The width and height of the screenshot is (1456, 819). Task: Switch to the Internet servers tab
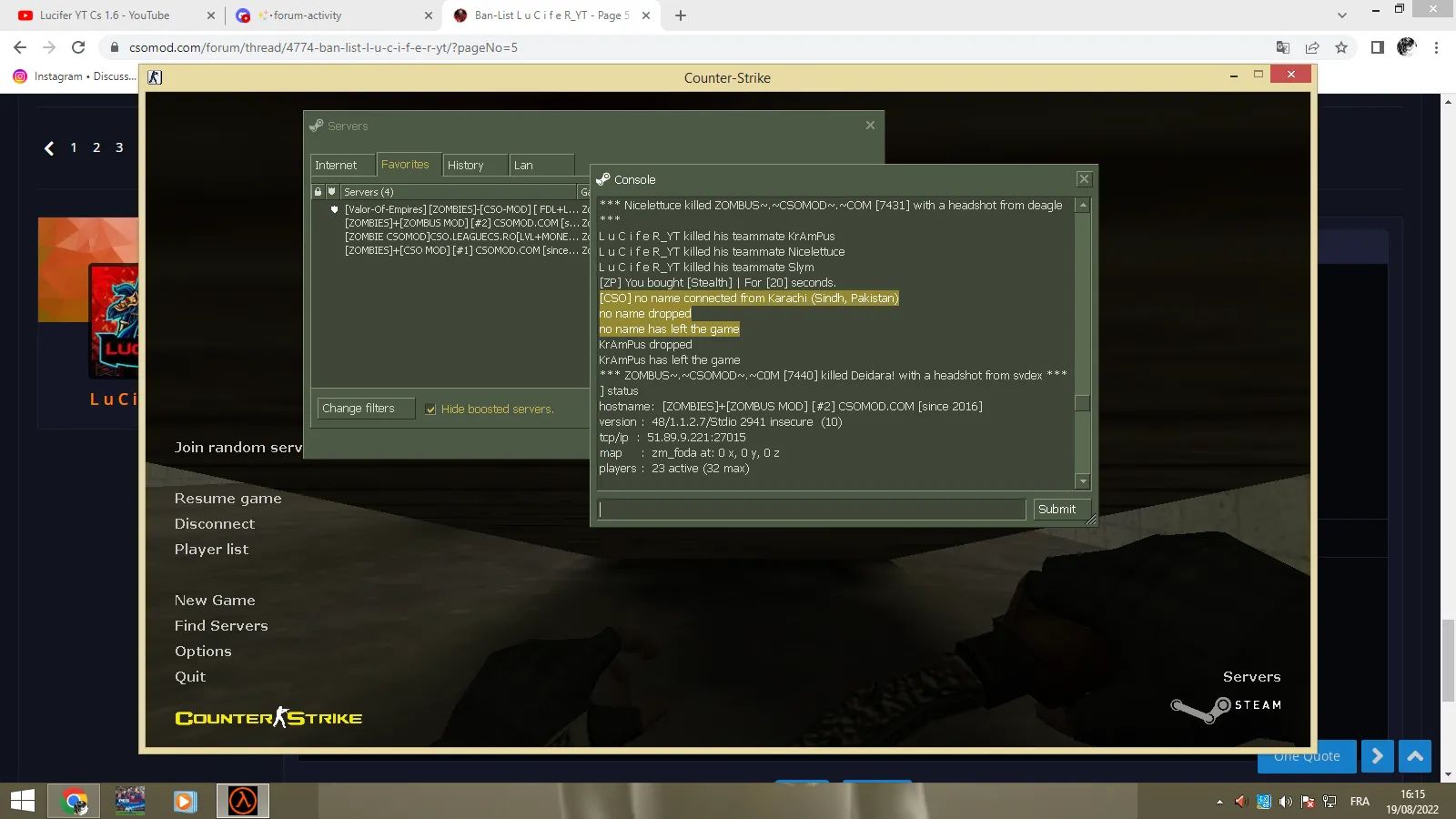[342, 165]
